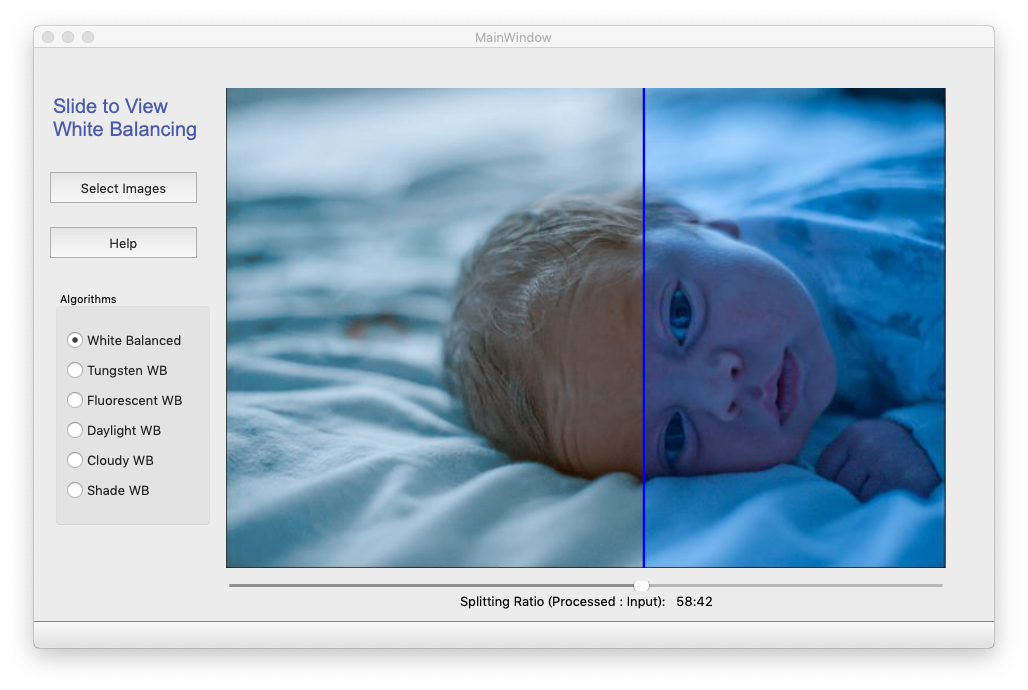This screenshot has width=1028, height=690.
Task: Click the input right half of image
Action: 795,328
